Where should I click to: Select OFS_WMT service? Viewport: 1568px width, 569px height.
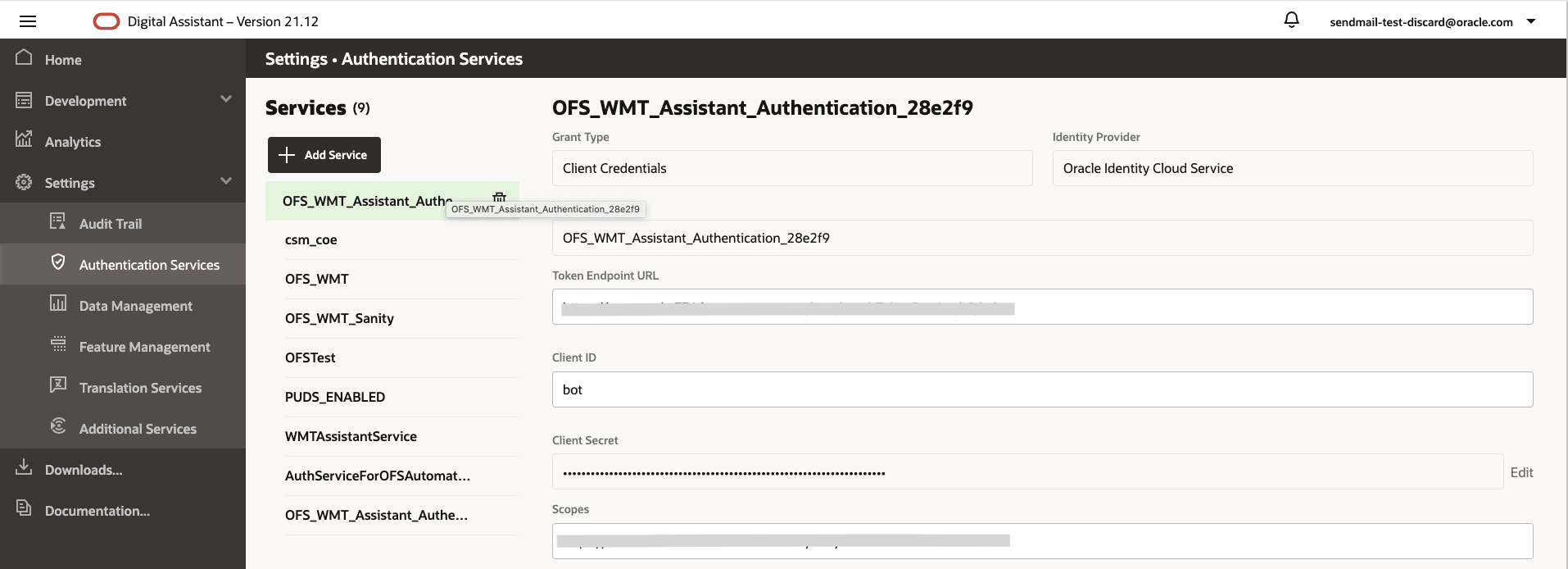point(401,279)
